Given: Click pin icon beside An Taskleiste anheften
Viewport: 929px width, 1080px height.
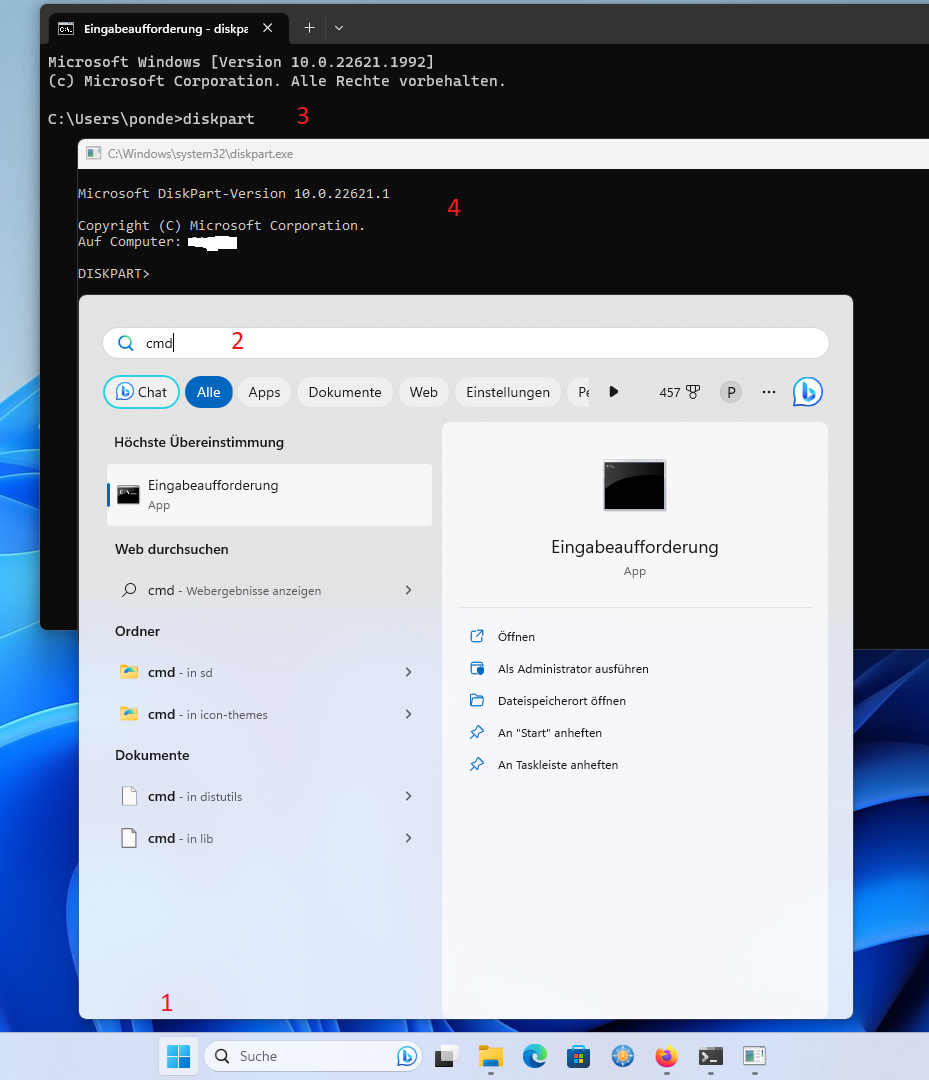Looking at the screenshot, I should pyautogui.click(x=477, y=765).
